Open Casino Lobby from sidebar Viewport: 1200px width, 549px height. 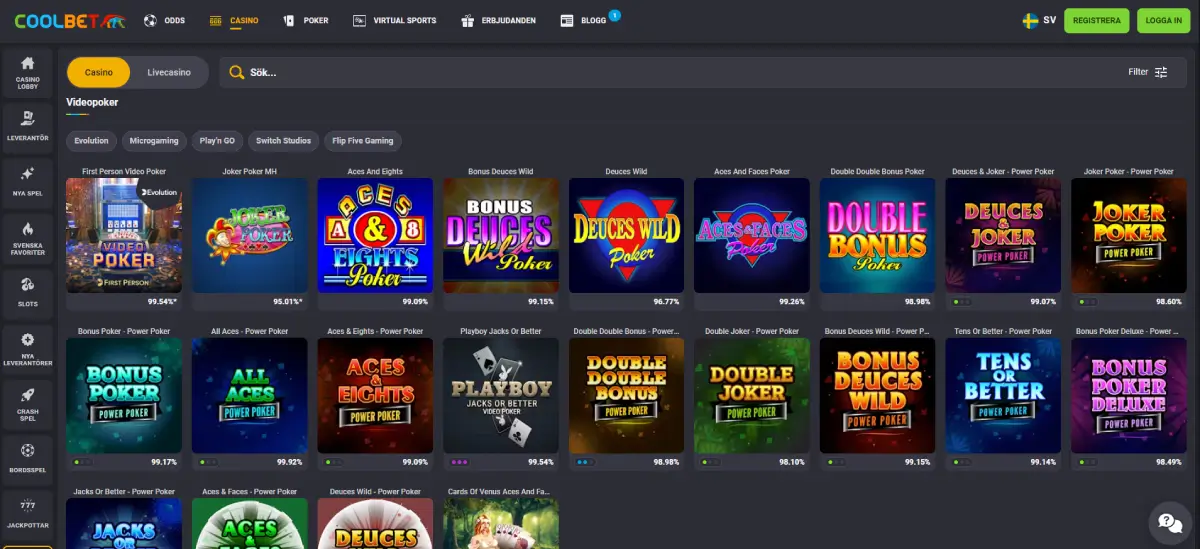27,72
